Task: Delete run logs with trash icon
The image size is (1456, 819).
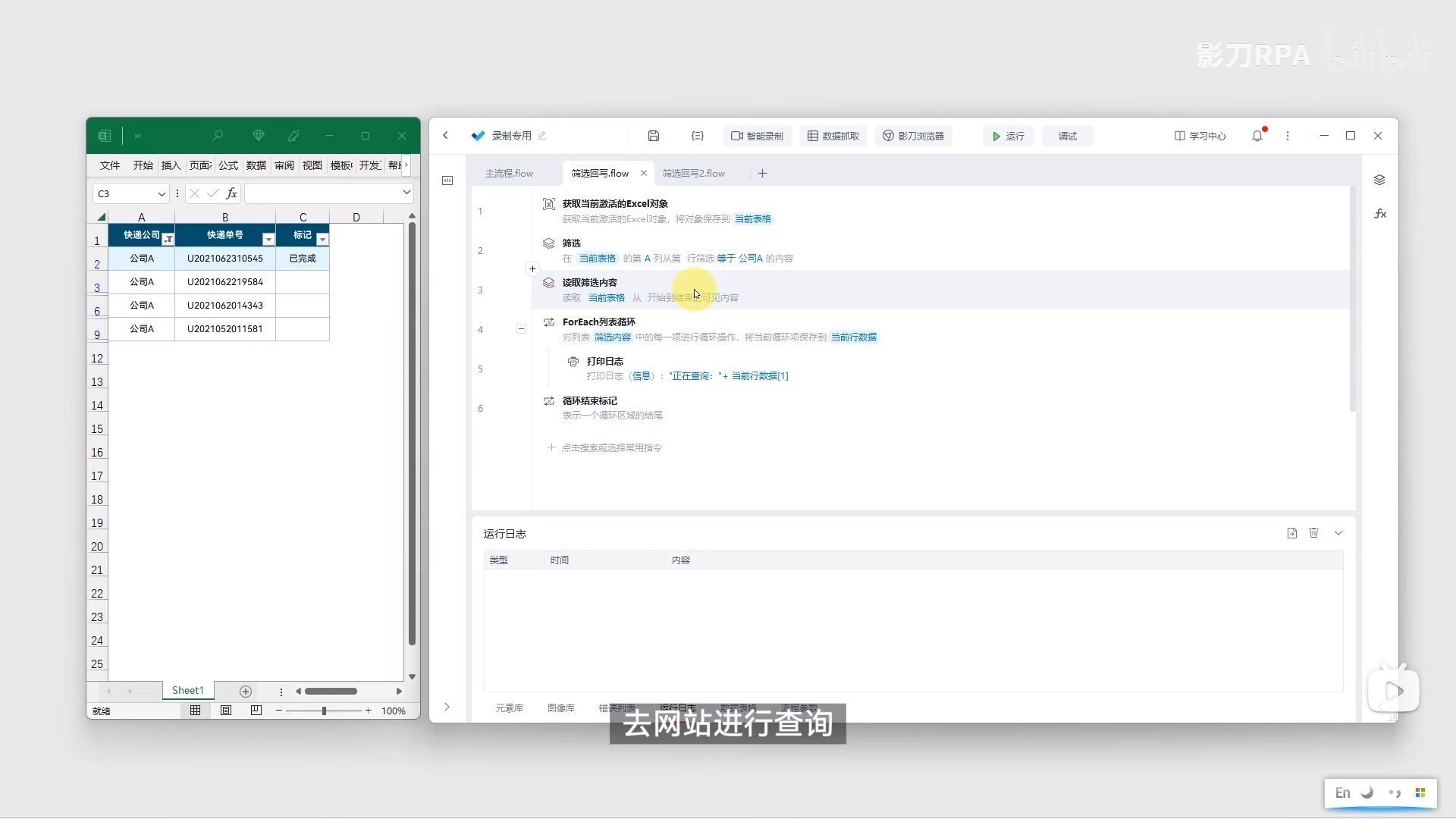Action: pos(1313,533)
